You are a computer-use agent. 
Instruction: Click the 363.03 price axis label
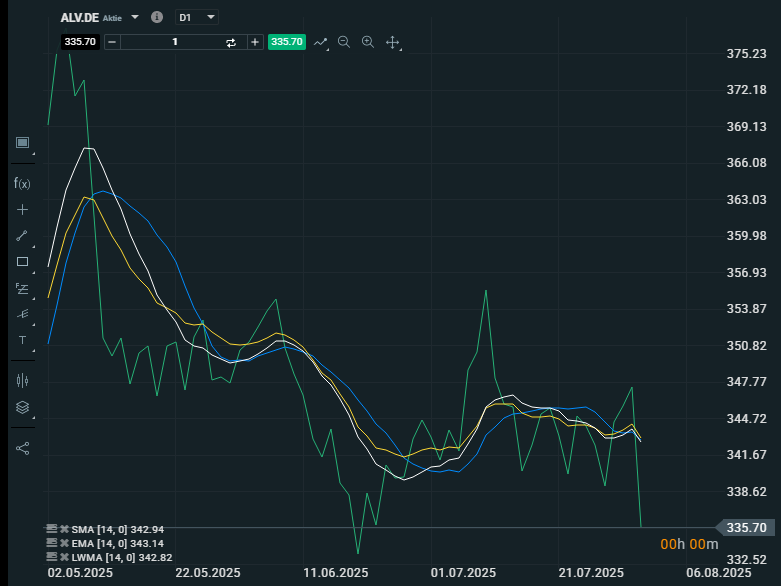click(x=746, y=200)
